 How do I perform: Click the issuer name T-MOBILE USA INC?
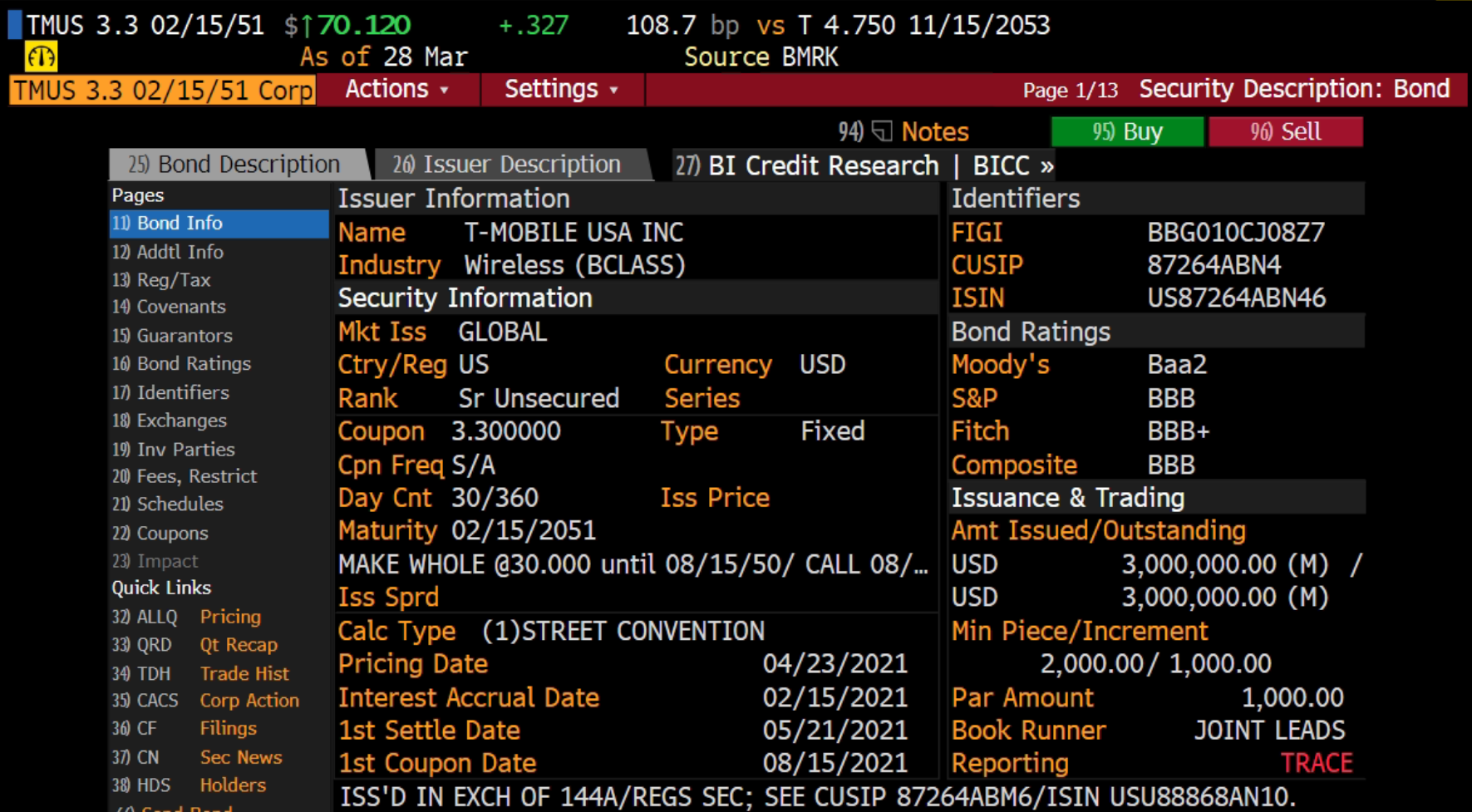(574, 232)
